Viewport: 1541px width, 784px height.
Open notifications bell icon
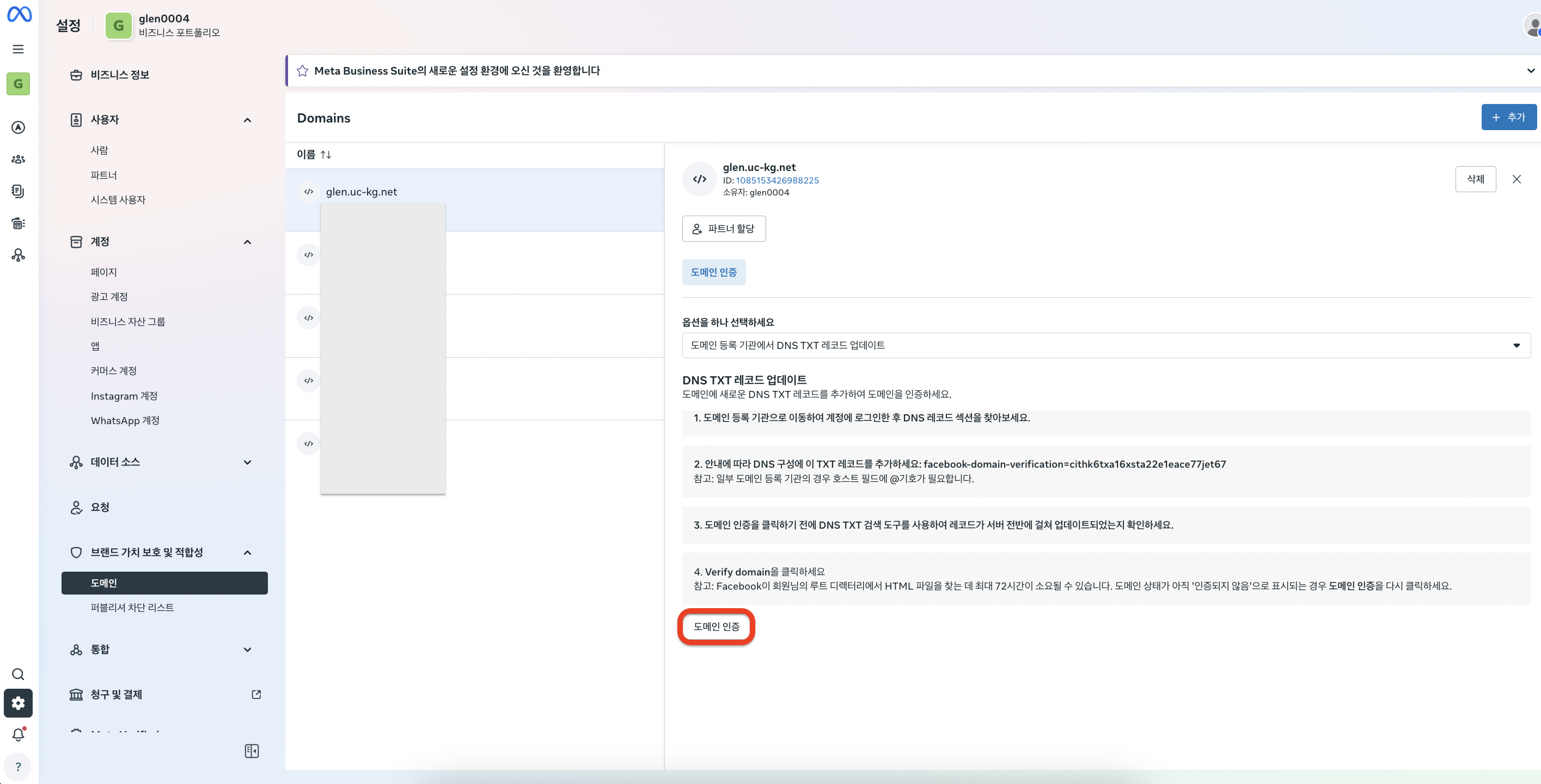pyautogui.click(x=18, y=734)
